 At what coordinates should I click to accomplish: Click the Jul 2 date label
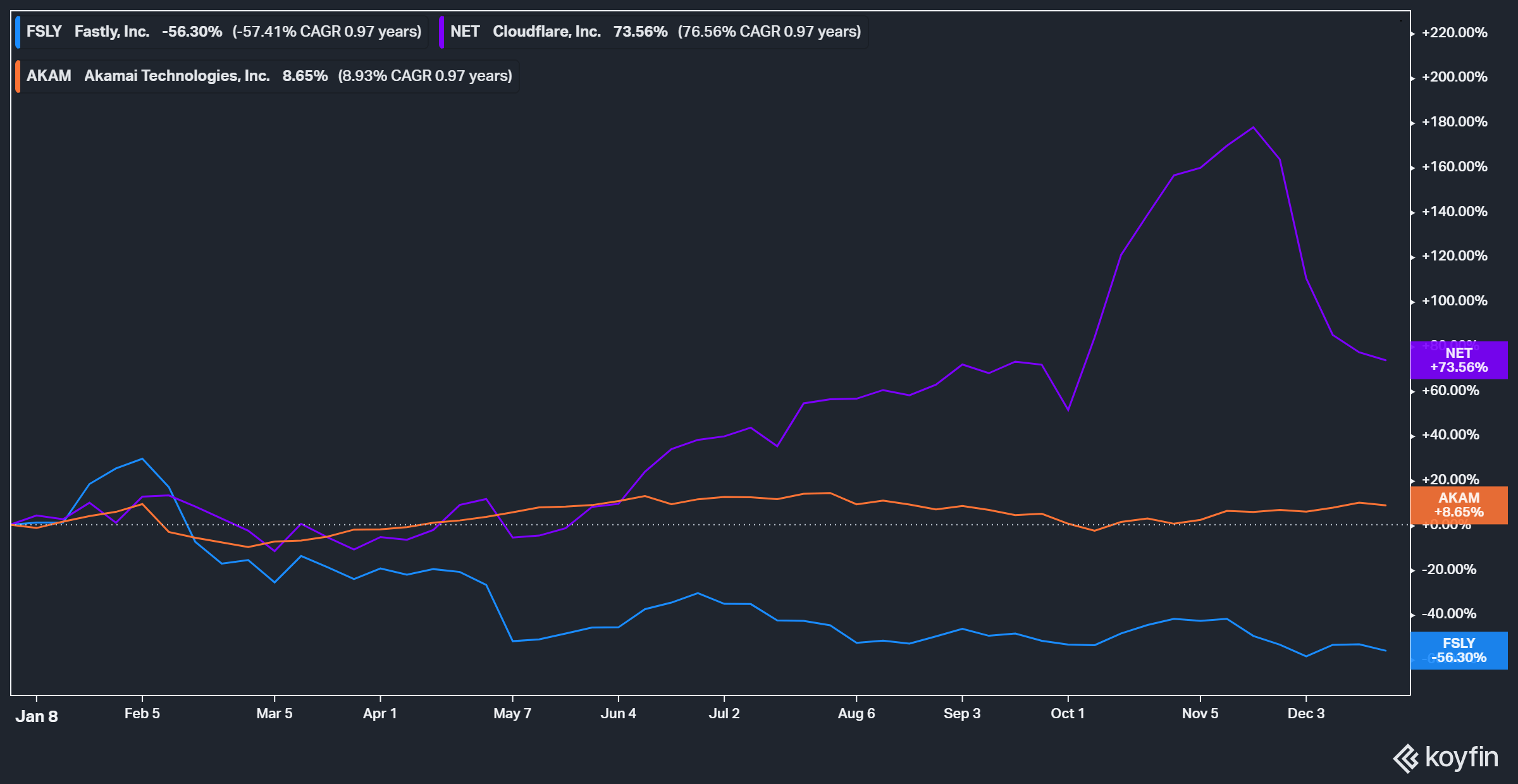724,713
